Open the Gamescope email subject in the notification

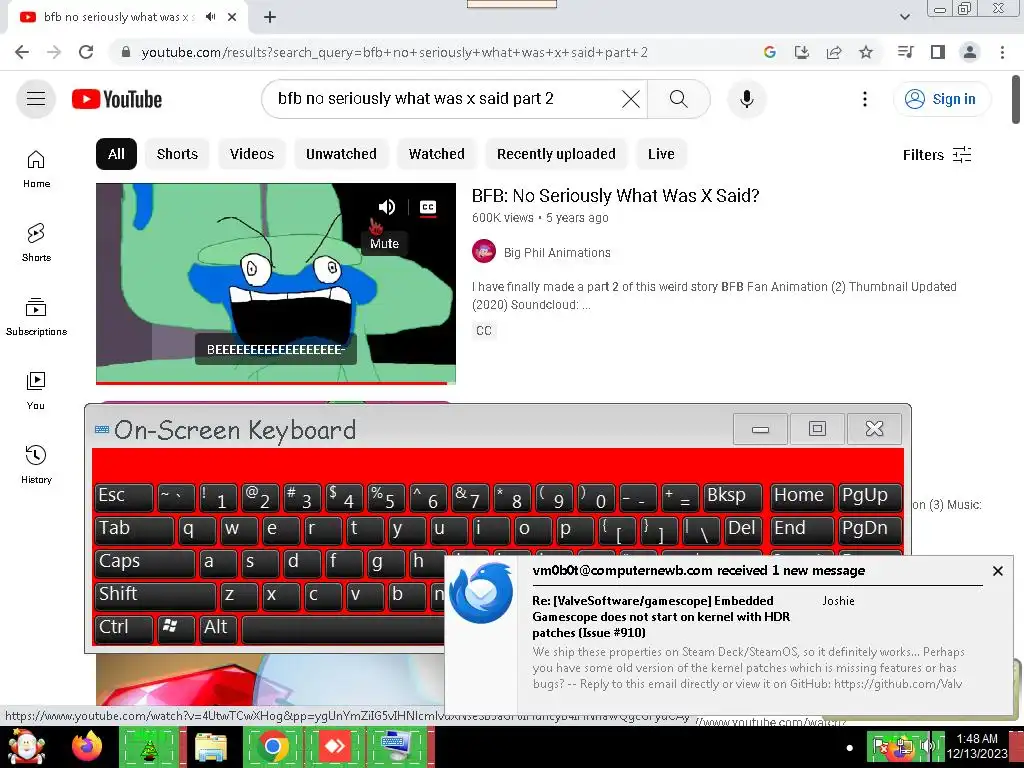661,616
